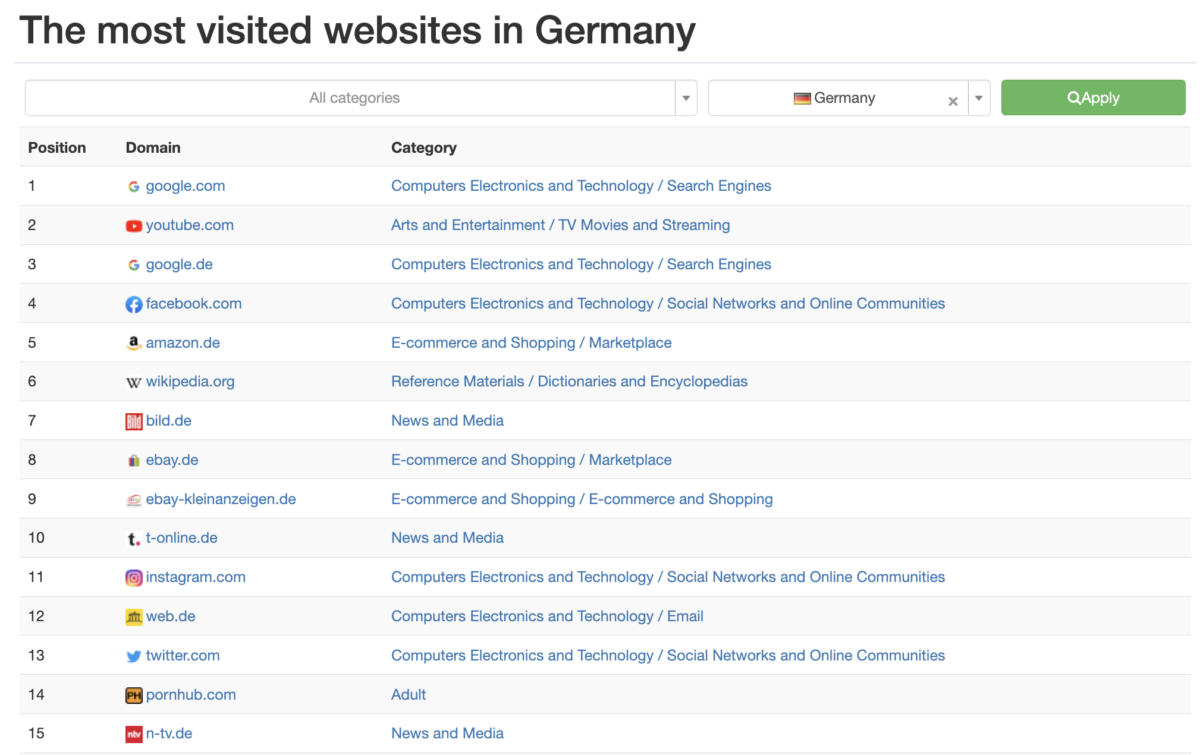Click the favicon beside ebay-kleinanzeigen.de

[x=134, y=500]
